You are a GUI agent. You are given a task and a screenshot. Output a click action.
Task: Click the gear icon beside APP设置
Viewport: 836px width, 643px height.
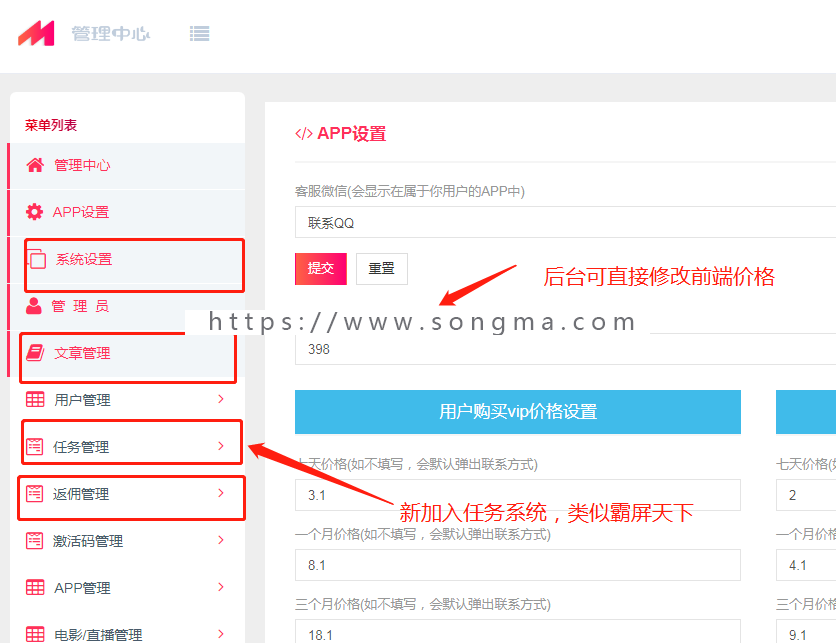[35, 212]
